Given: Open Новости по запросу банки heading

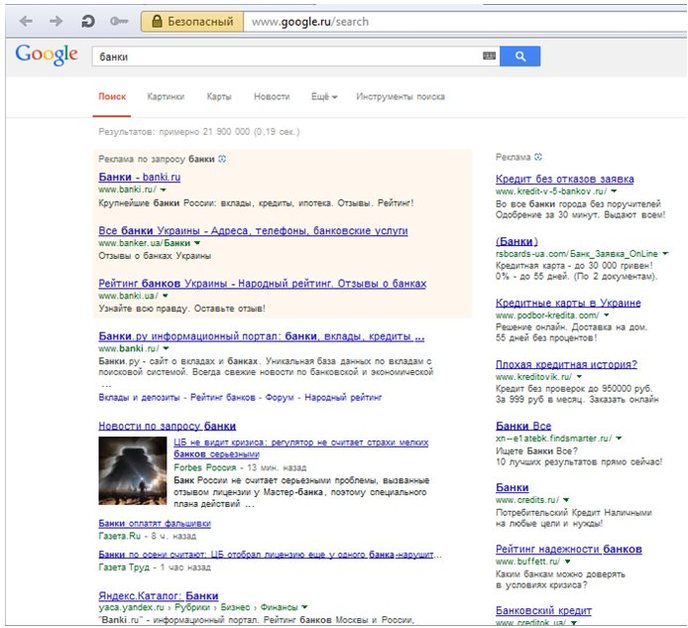Looking at the screenshot, I should pyautogui.click(x=167, y=426).
